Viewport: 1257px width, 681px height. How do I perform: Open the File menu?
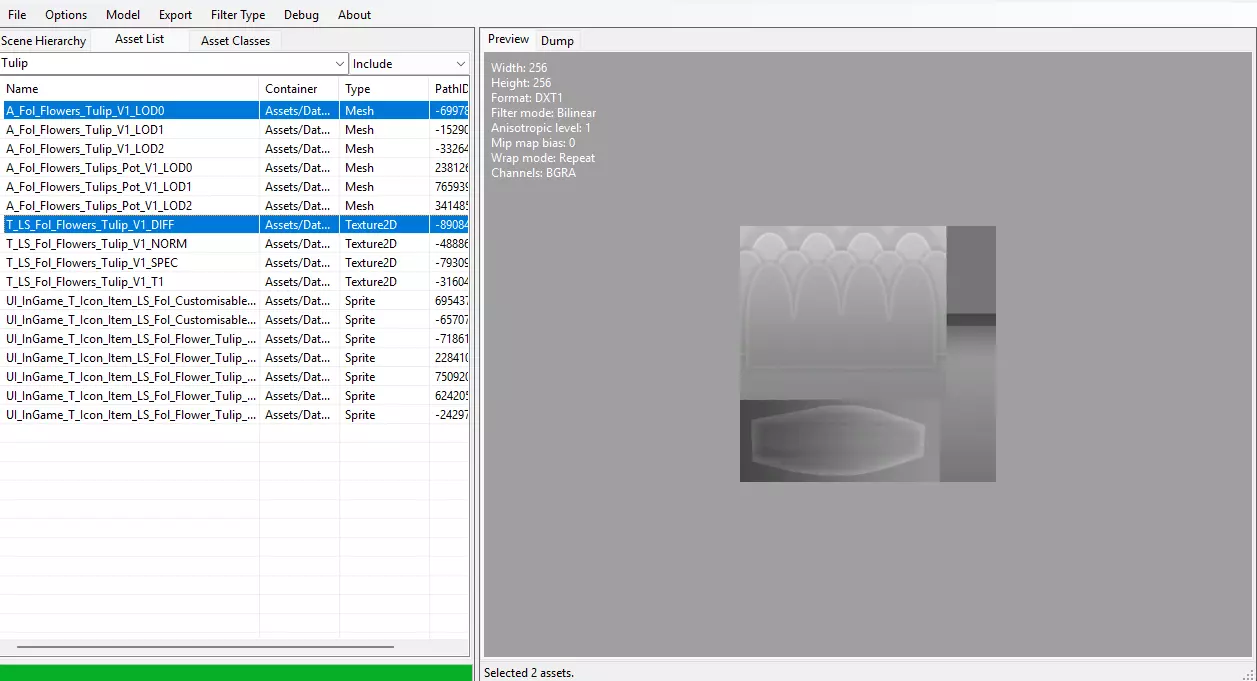[x=17, y=15]
